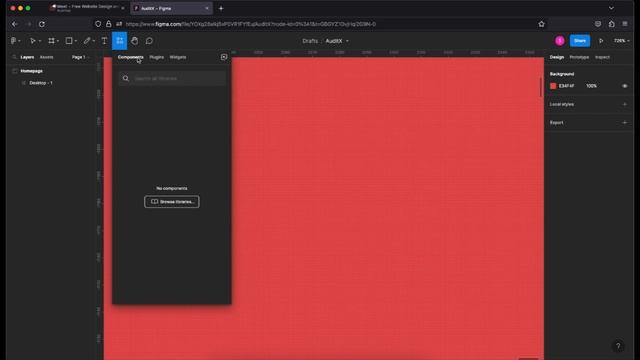
Task: Click the library search input field
Action: tap(172, 78)
